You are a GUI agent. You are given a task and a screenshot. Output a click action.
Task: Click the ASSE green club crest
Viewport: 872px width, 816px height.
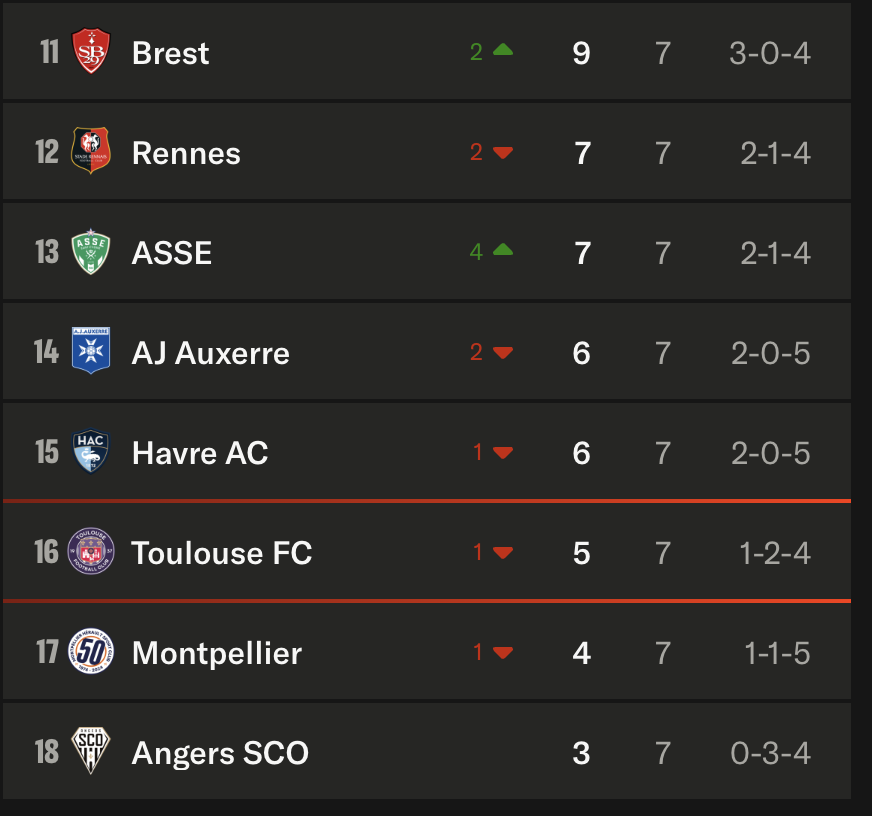point(91,251)
